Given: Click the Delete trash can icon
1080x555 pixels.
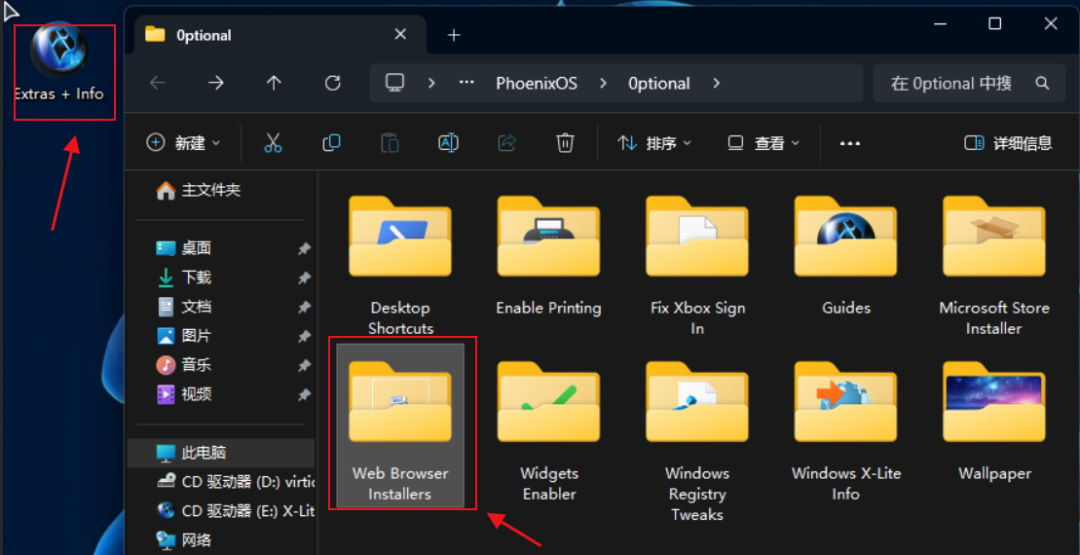Looking at the screenshot, I should coord(565,143).
